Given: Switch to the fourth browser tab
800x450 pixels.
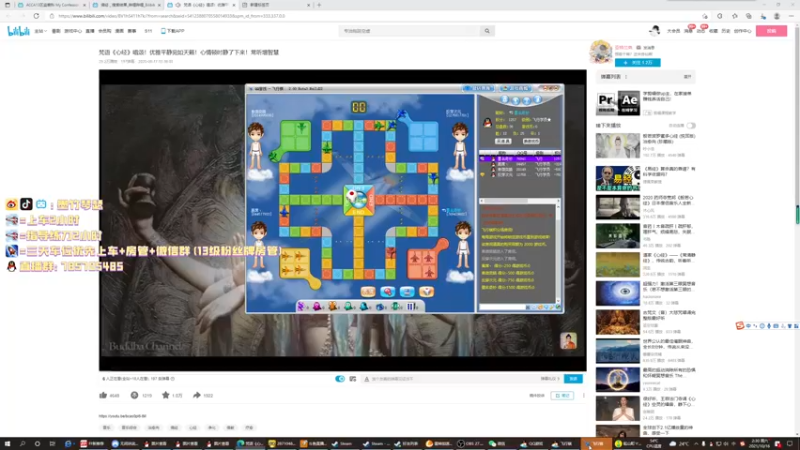Looking at the screenshot, I should click(276, 5).
